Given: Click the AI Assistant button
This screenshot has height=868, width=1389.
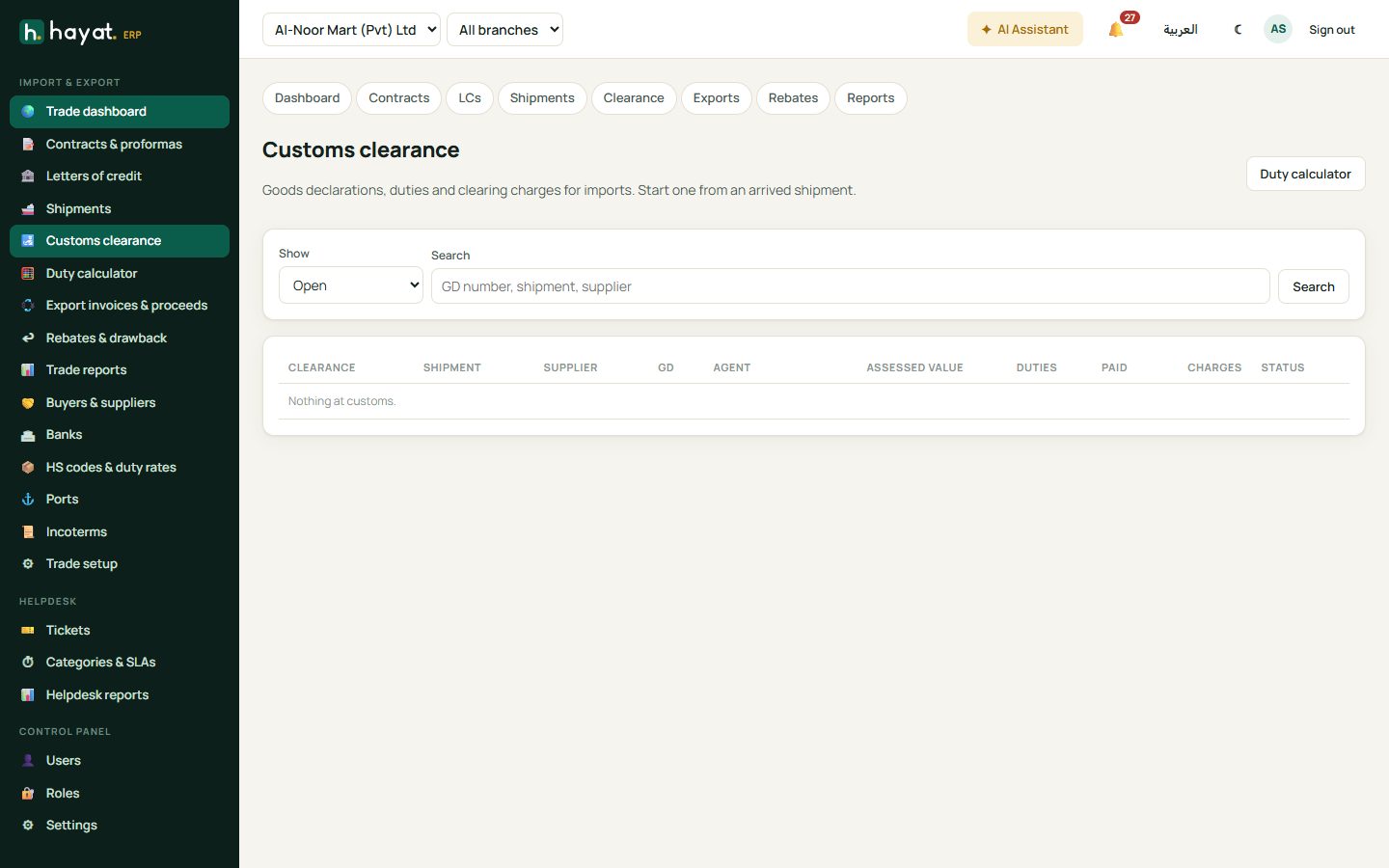Looking at the screenshot, I should (x=1025, y=30).
